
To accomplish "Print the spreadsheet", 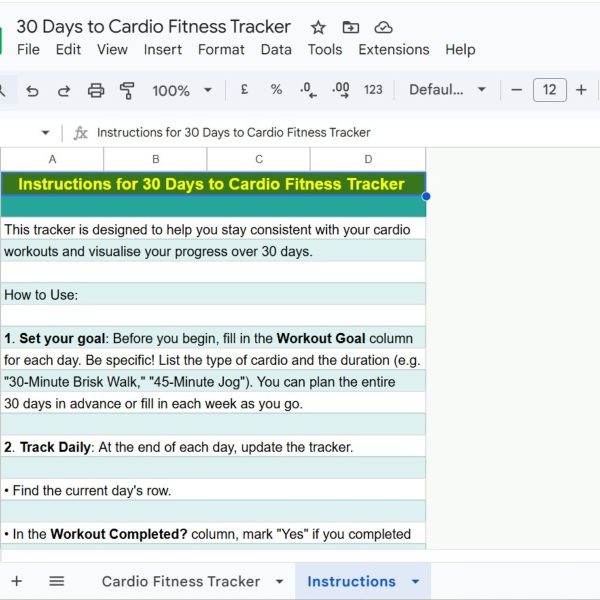I will [x=96, y=91].
